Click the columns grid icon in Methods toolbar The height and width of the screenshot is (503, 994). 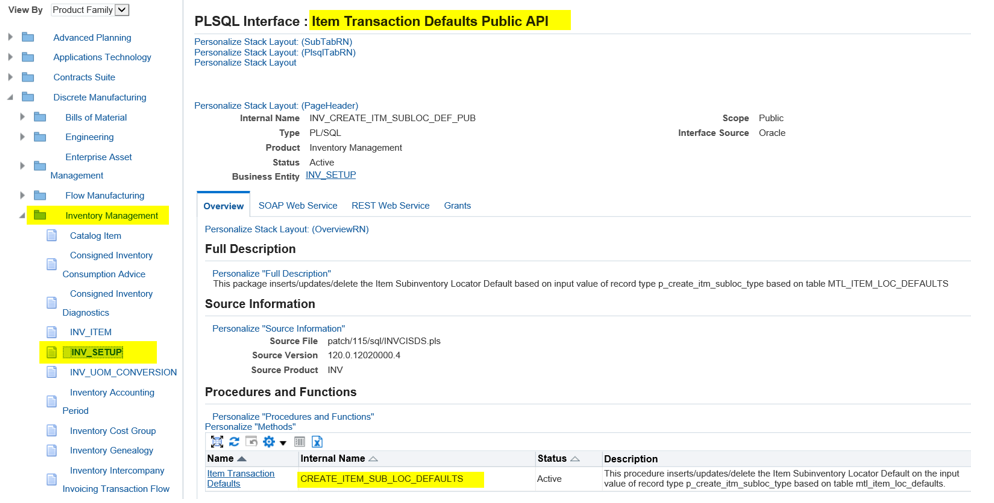click(x=299, y=442)
